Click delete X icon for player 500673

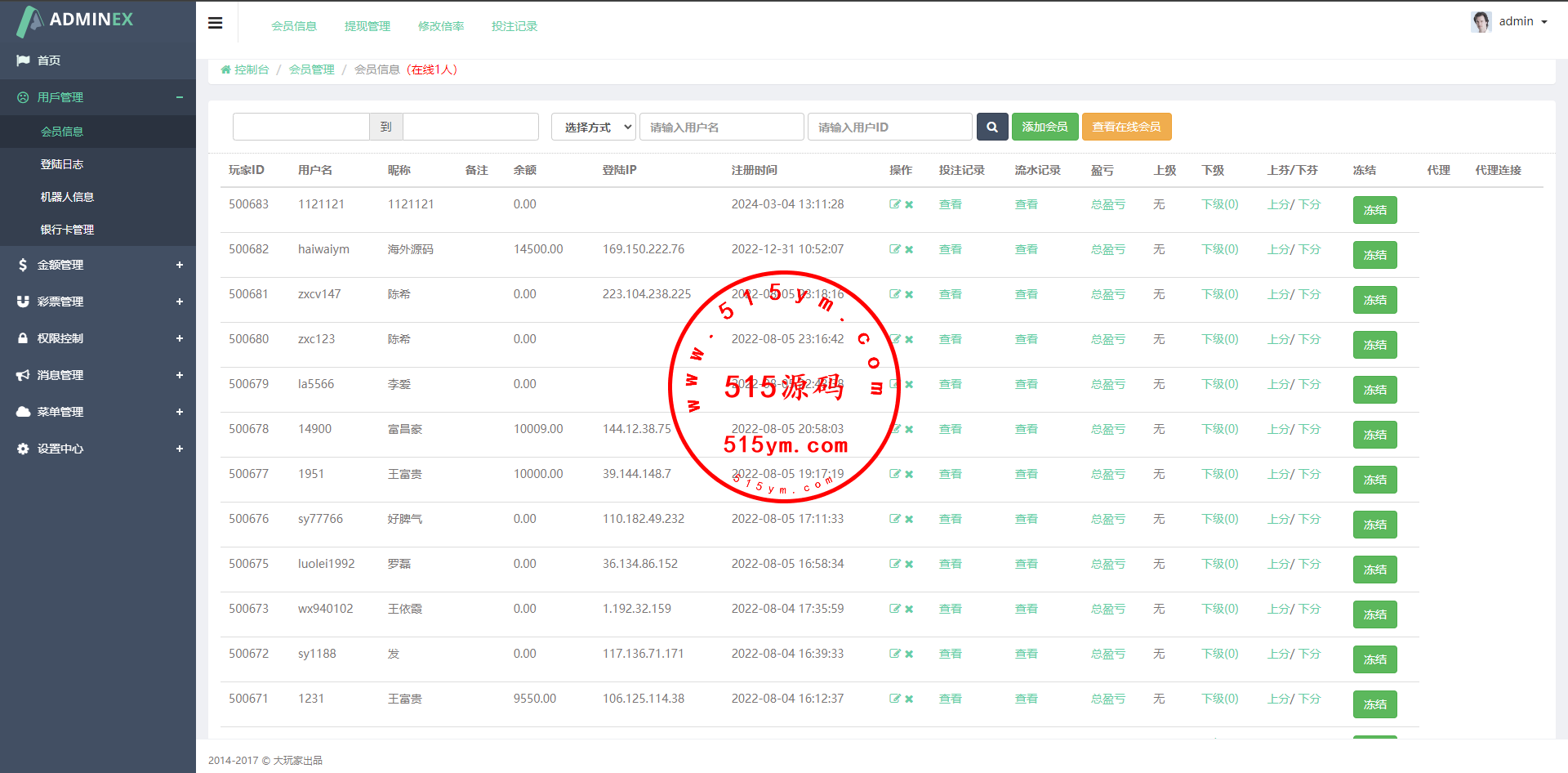coord(909,609)
